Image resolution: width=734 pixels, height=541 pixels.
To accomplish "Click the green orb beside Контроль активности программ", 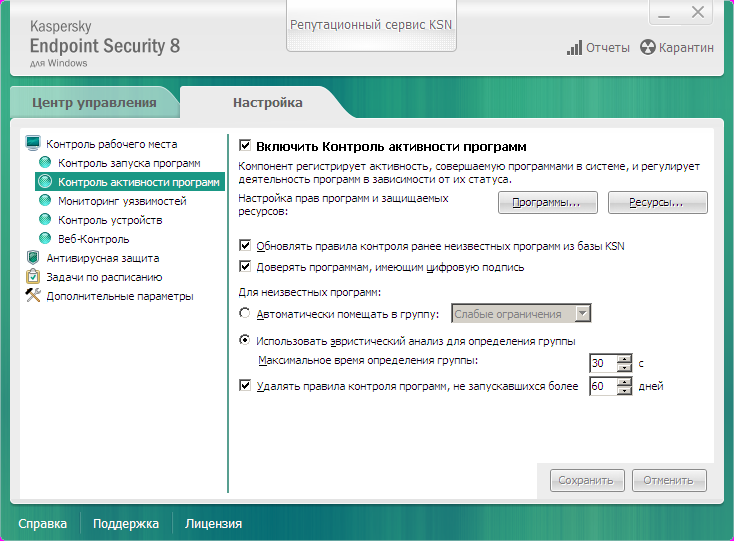I will [45, 182].
